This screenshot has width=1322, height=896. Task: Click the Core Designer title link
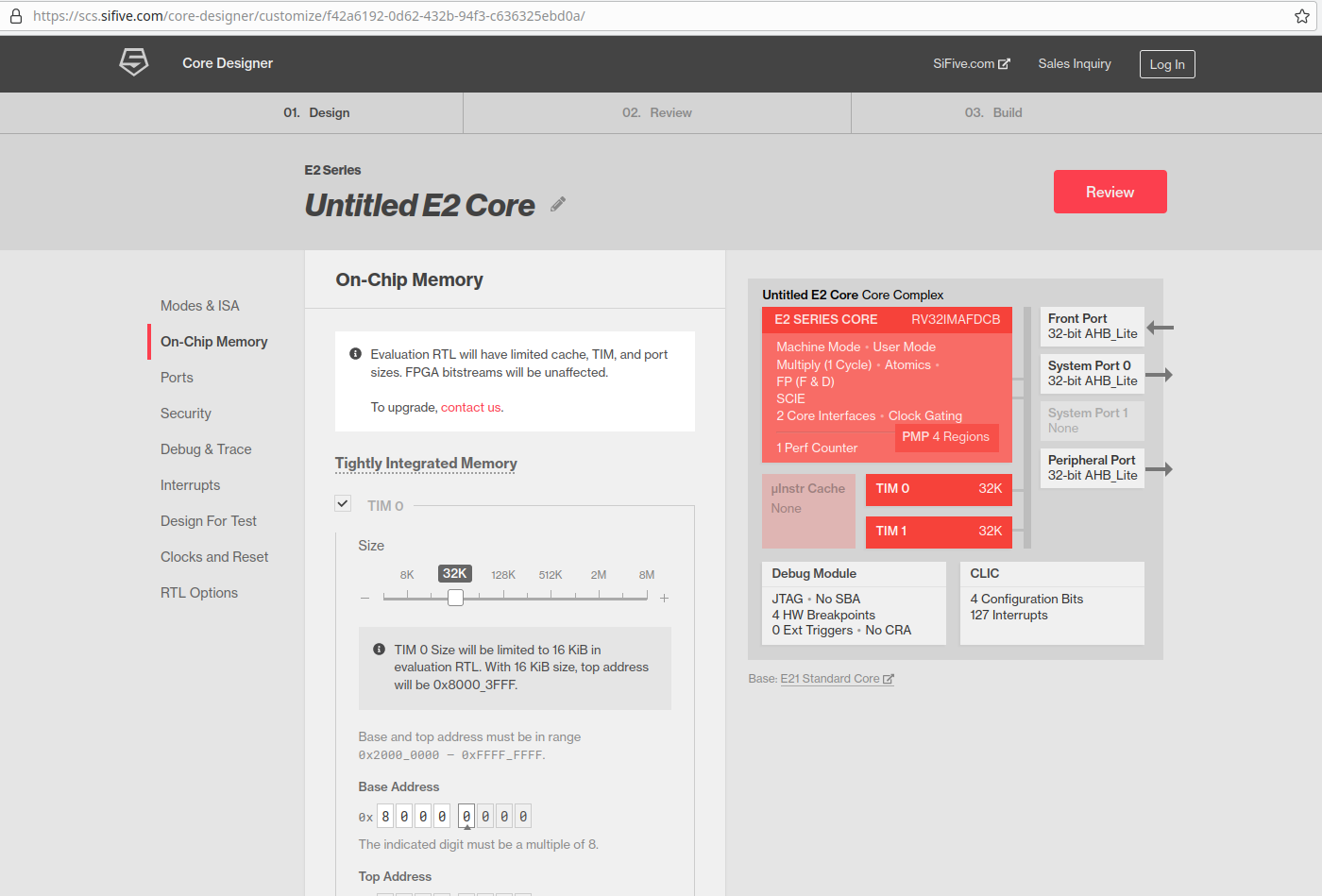(228, 63)
